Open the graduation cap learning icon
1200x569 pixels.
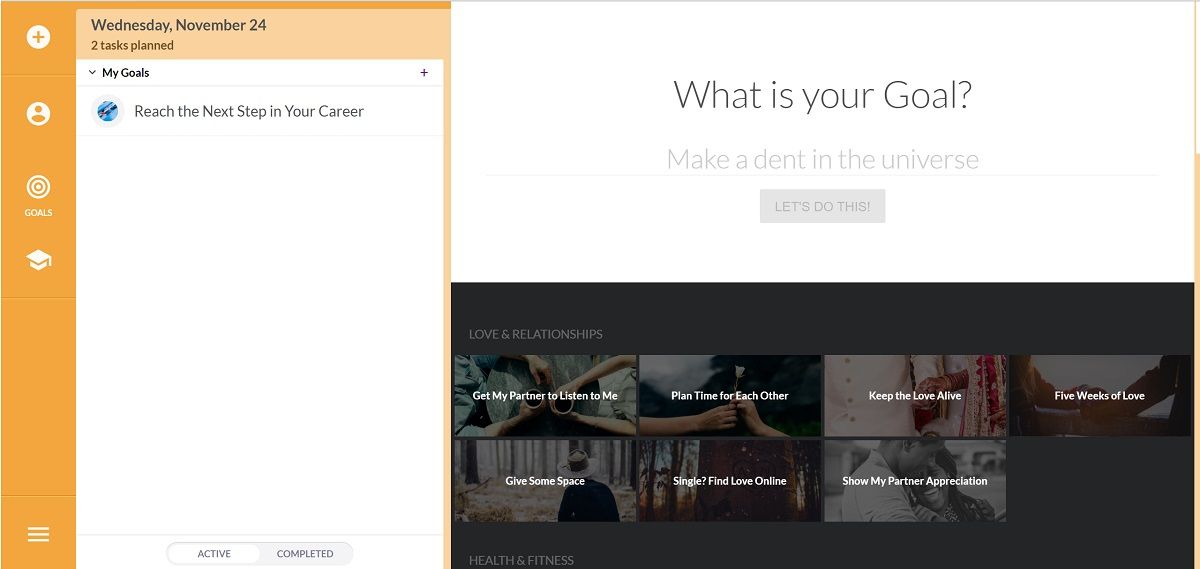point(38,261)
